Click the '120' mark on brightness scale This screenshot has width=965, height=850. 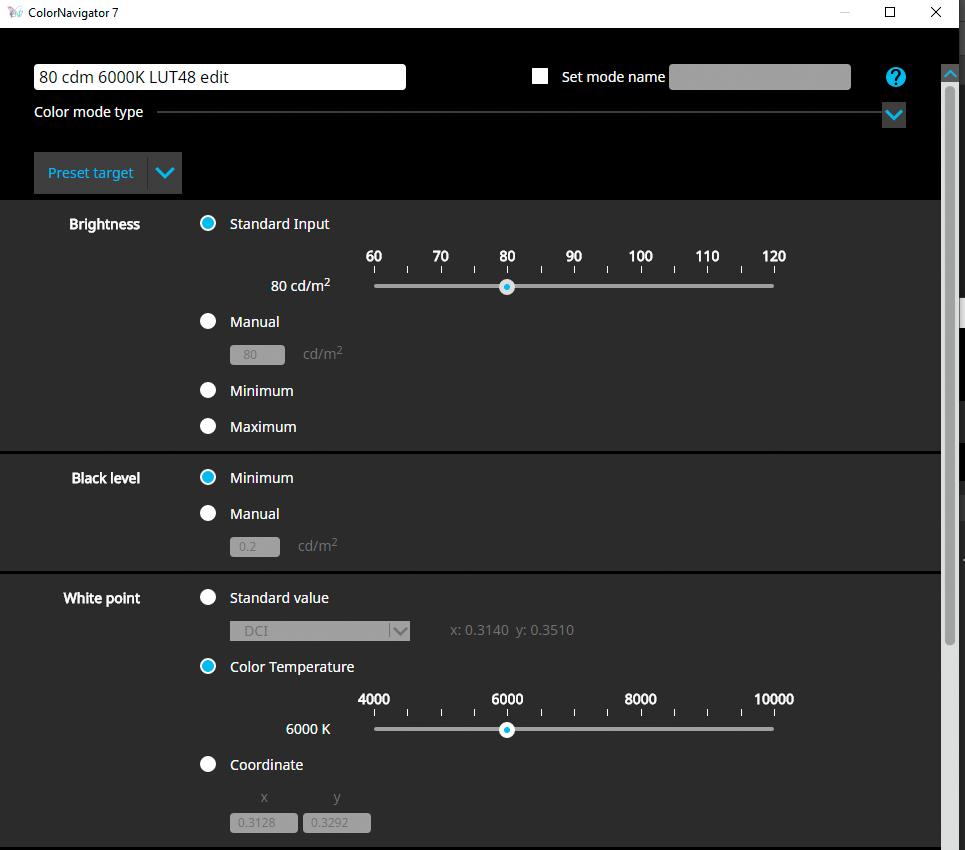tap(774, 256)
